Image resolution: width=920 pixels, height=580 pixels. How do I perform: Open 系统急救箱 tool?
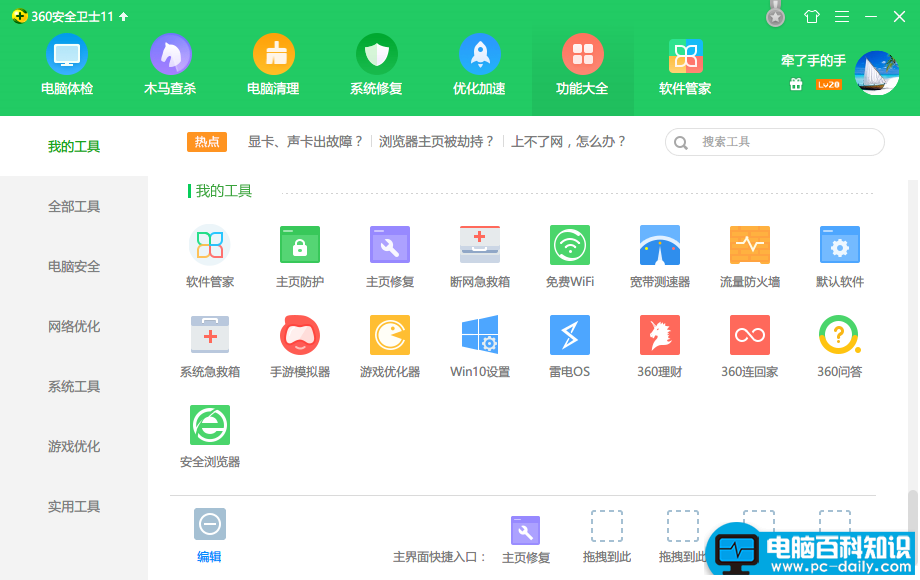(210, 346)
